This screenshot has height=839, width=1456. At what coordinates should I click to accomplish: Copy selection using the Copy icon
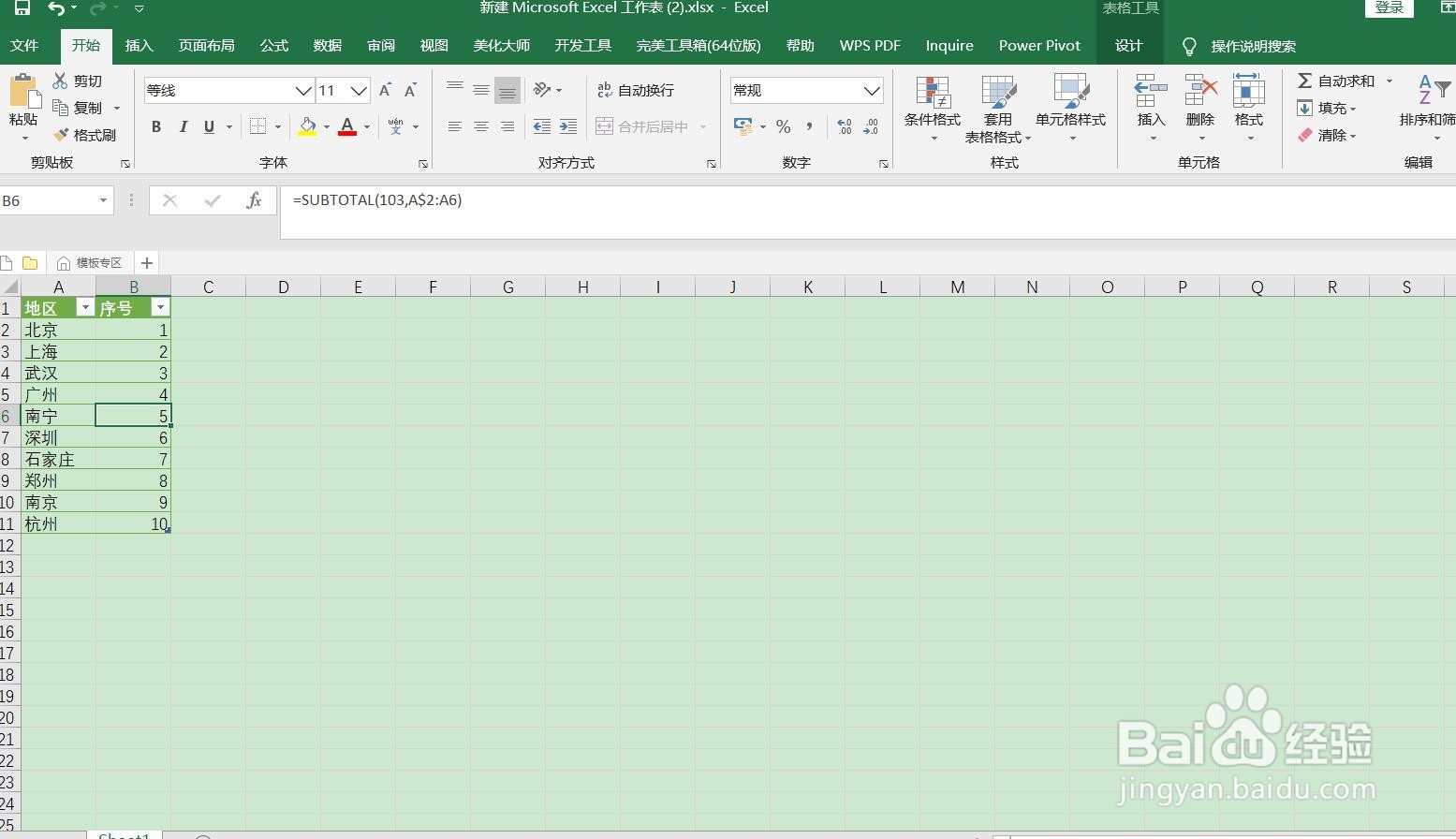[61, 108]
